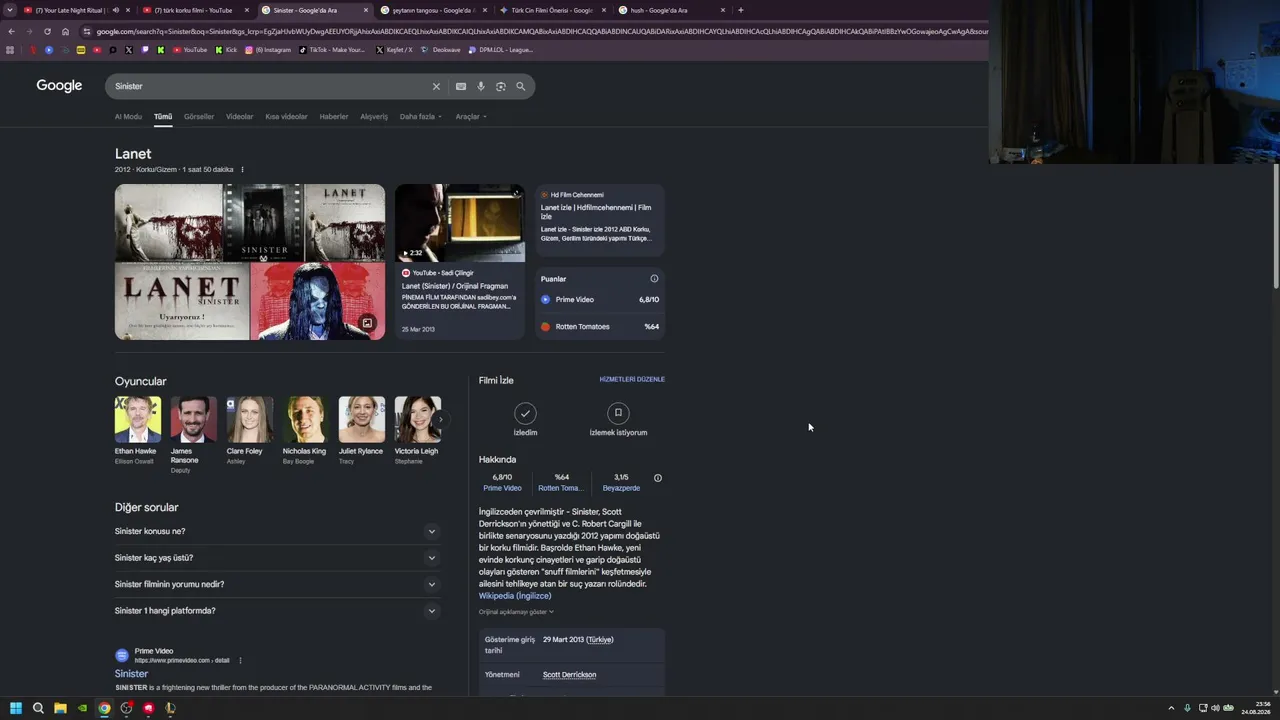Viewport: 1280px width, 720px height.
Task: Open Victoria Leigh cast photo
Action: [417, 419]
